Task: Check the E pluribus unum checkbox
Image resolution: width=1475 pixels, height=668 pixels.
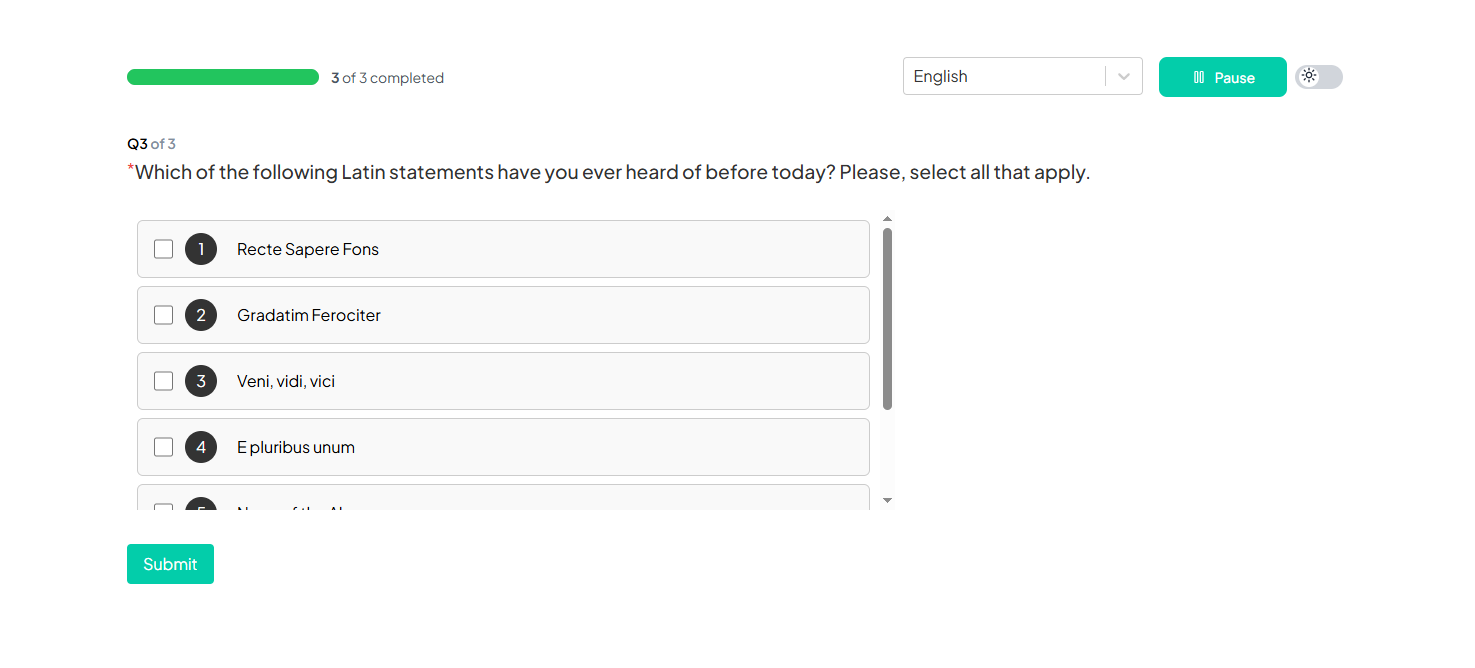Action: pyautogui.click(x=163, y=447)
